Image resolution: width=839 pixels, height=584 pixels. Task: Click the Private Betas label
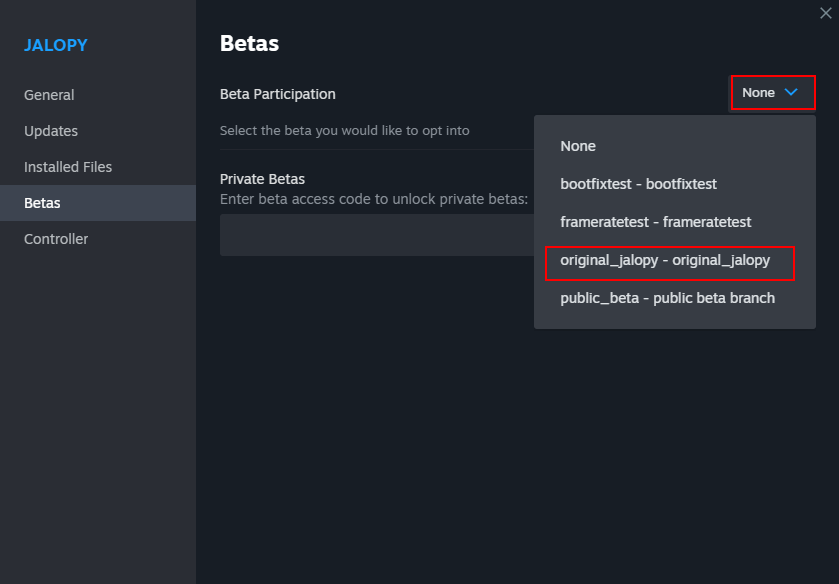click(262, 179)
